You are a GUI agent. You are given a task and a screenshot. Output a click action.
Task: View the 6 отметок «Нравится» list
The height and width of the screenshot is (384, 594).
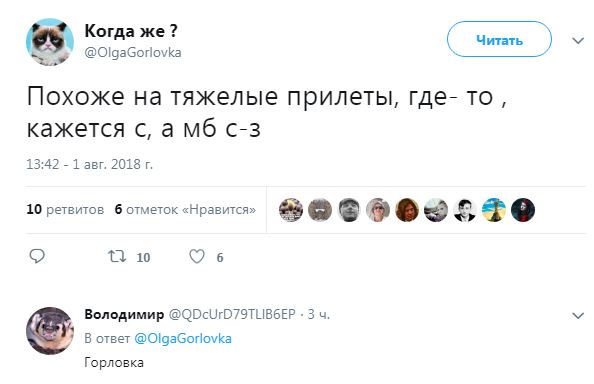point(185,209)
